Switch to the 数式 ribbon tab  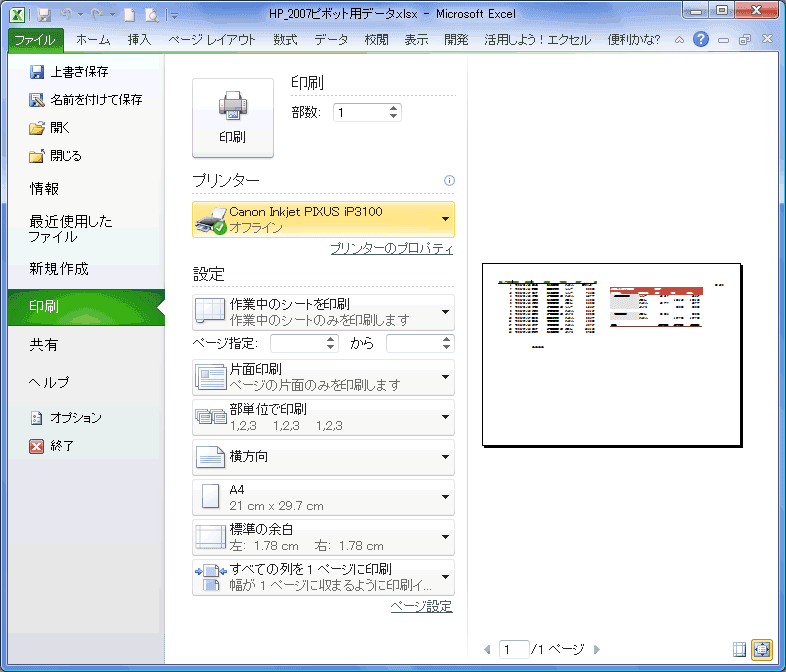pos(285,40)
